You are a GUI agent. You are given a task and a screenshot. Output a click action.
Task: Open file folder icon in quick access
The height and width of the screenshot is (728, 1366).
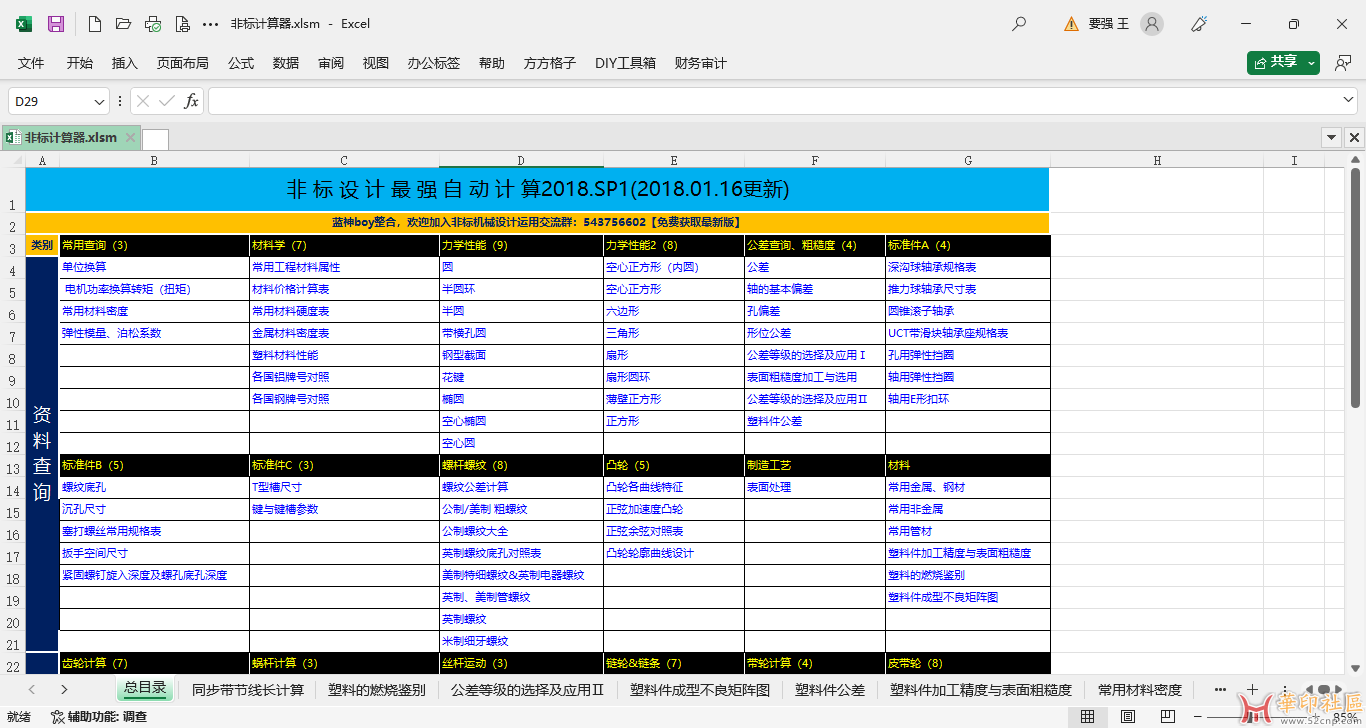[124, 23]
